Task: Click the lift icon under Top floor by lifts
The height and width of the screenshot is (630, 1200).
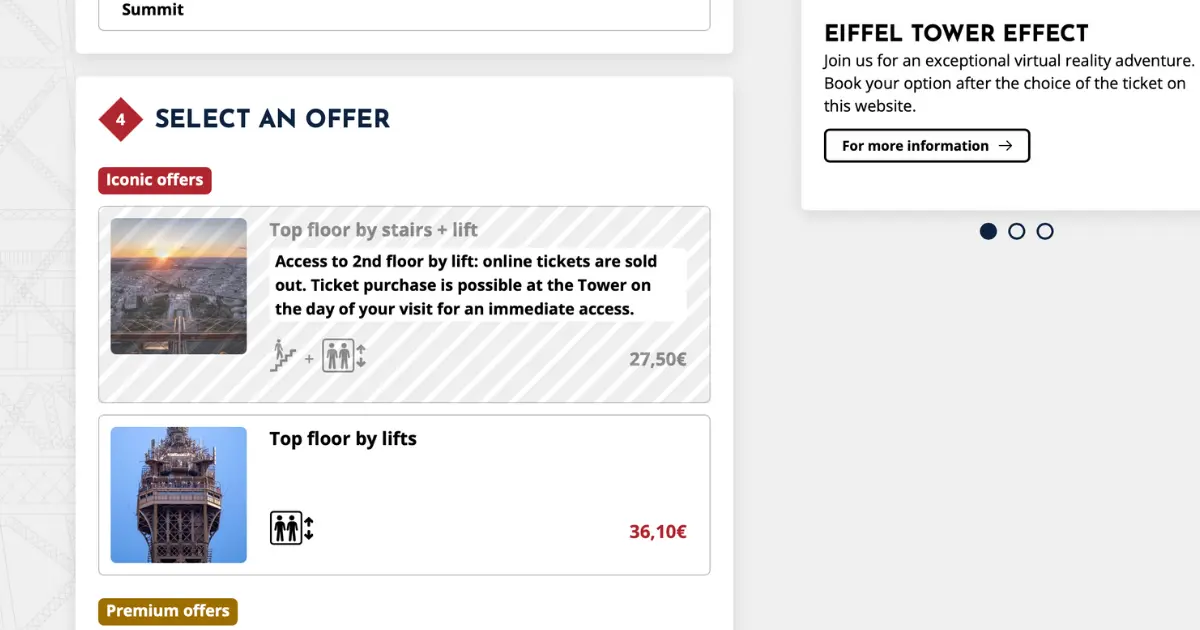Action: [292, 527]
